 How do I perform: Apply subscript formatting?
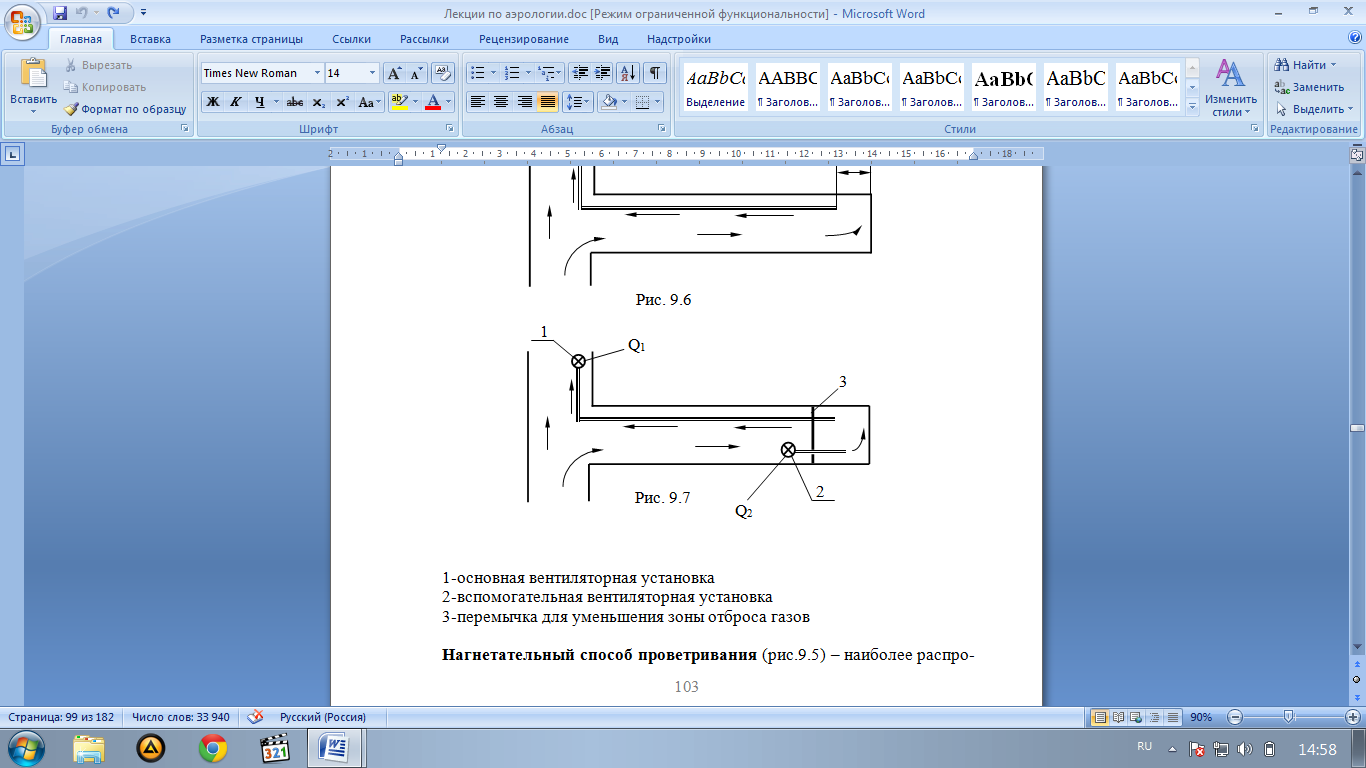[319, 102]
